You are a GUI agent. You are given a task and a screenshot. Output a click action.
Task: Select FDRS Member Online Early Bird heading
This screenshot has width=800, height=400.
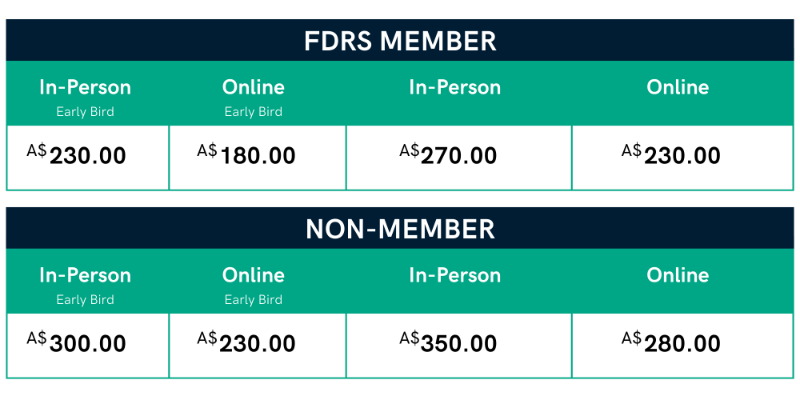pyautogui.click(x=254, y=87)
